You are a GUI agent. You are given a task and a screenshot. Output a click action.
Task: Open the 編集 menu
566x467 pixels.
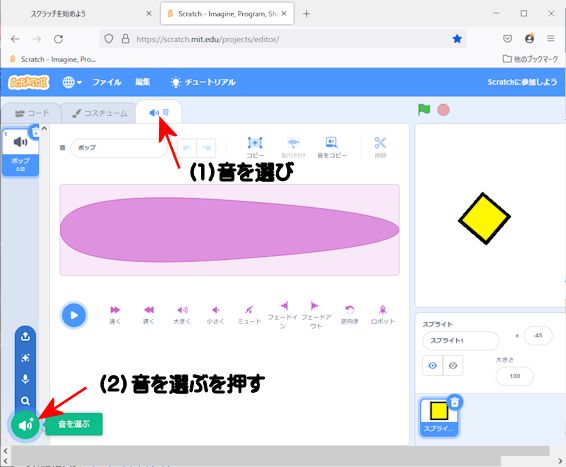(143, 82)
